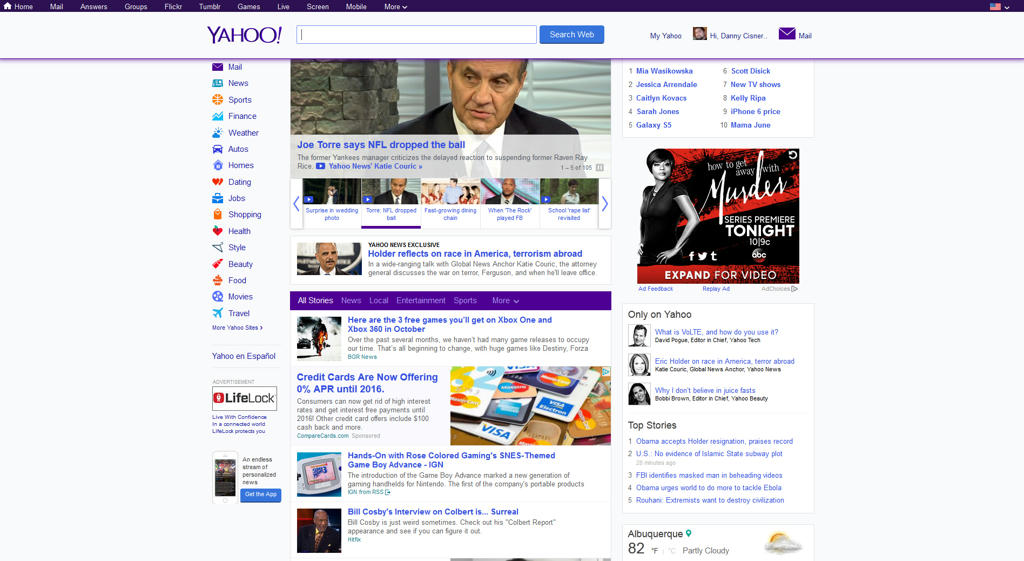
Task: Click the Search Web button
Action: point(571,35)
